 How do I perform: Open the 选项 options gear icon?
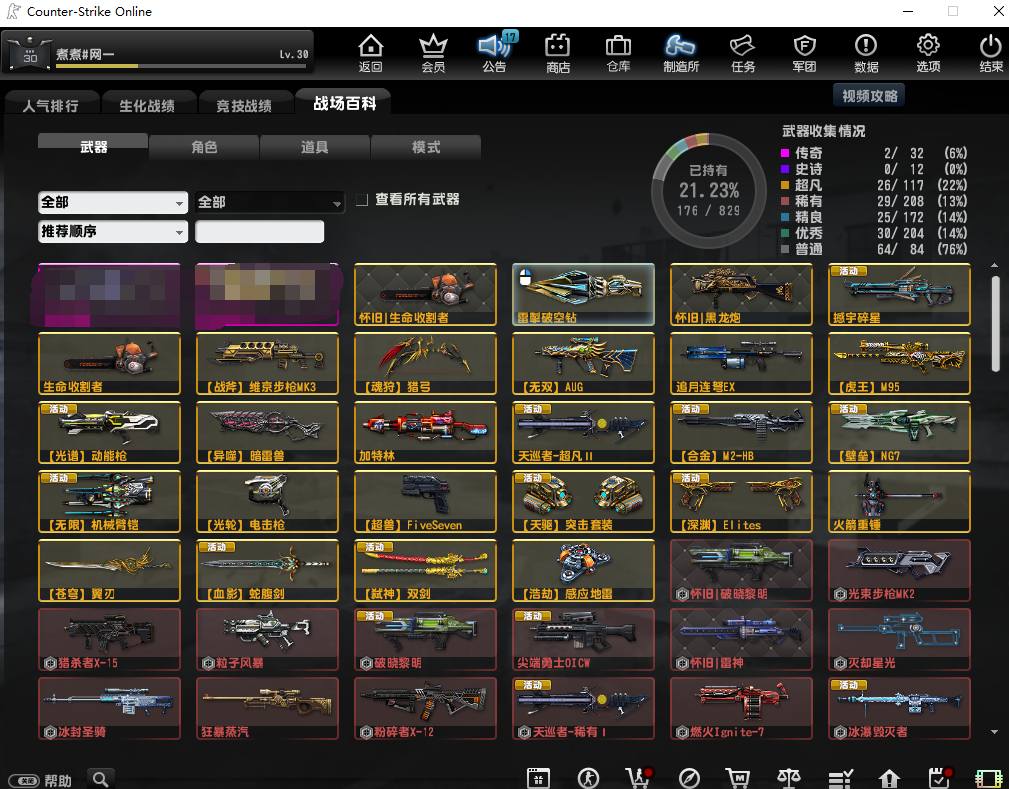(x=928, y=53)
